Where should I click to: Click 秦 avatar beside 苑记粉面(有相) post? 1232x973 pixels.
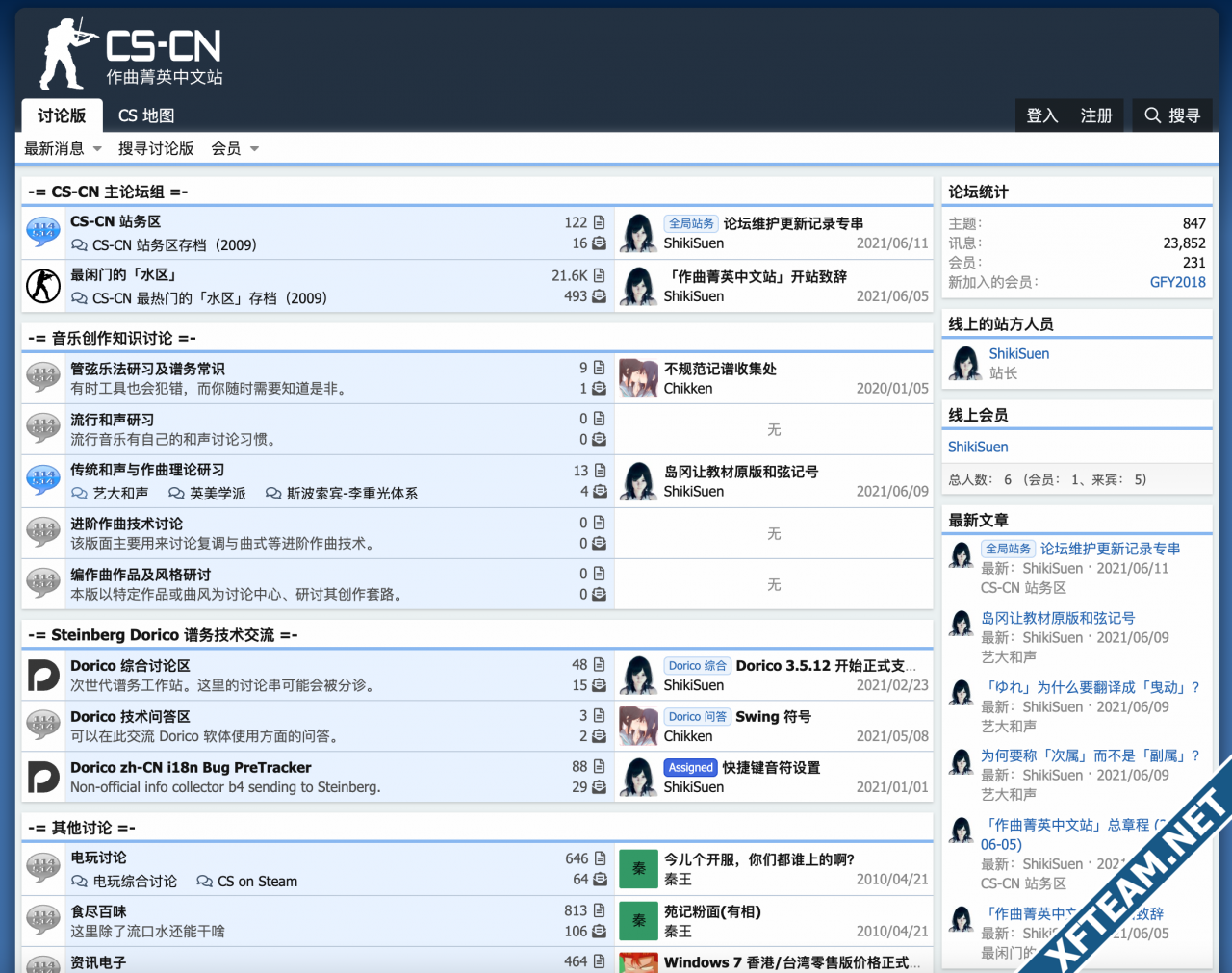tap(638, 921)
